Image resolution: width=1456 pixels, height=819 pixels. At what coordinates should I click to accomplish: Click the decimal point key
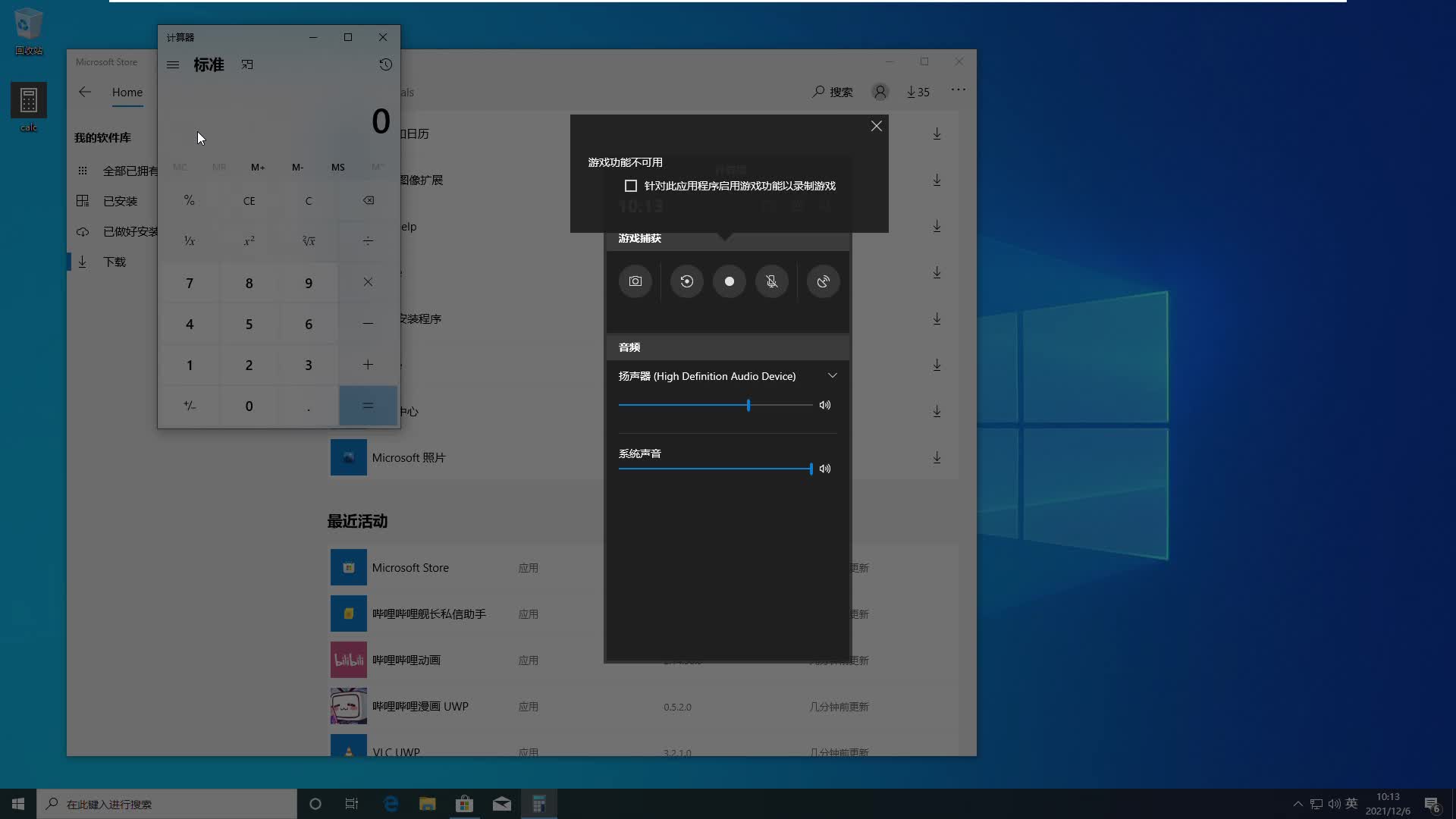point(309,406)
